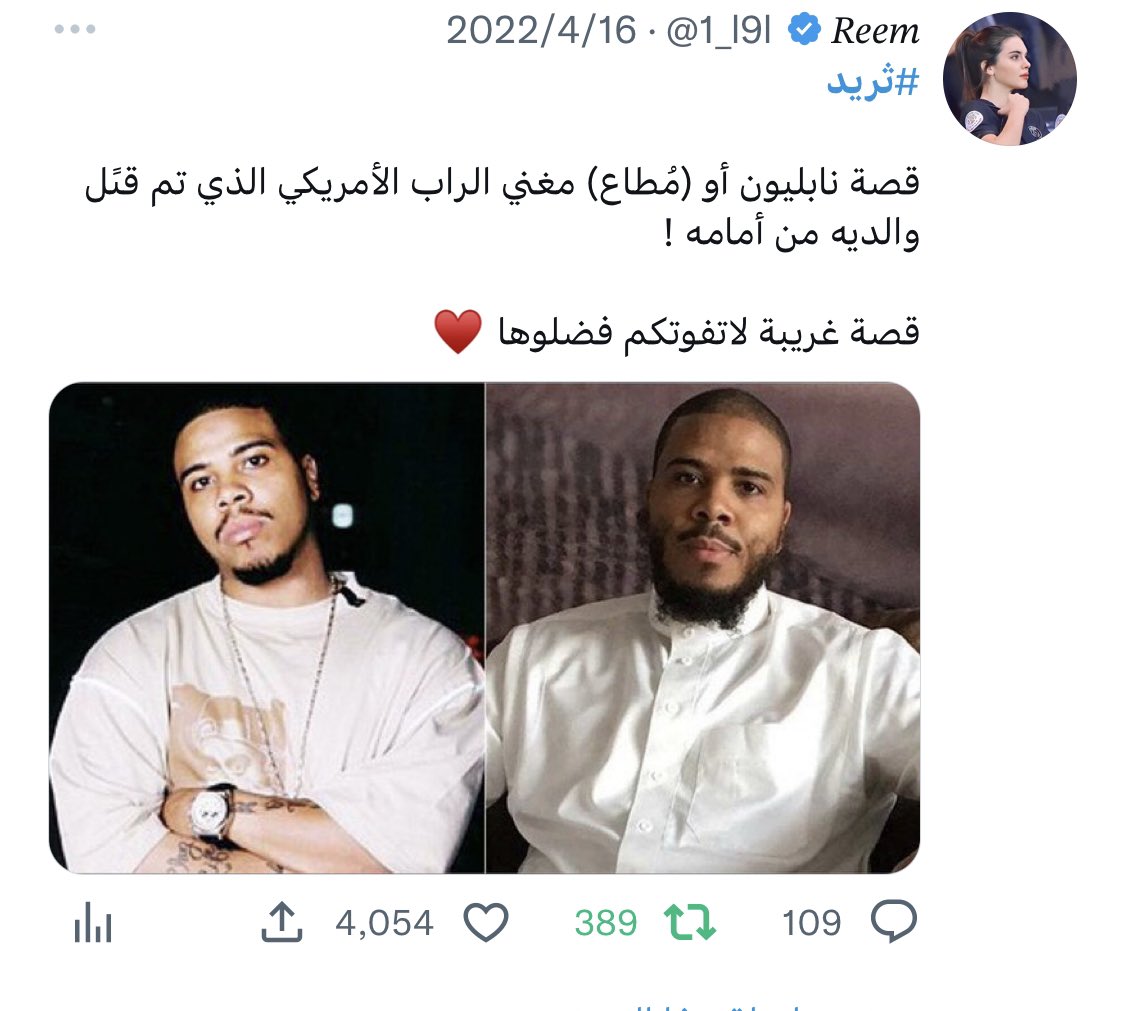Click the red heart emoji in the text
The height and width of the screenshot is (1011, 1125).
pyautogui.click(x=458, y=332)
